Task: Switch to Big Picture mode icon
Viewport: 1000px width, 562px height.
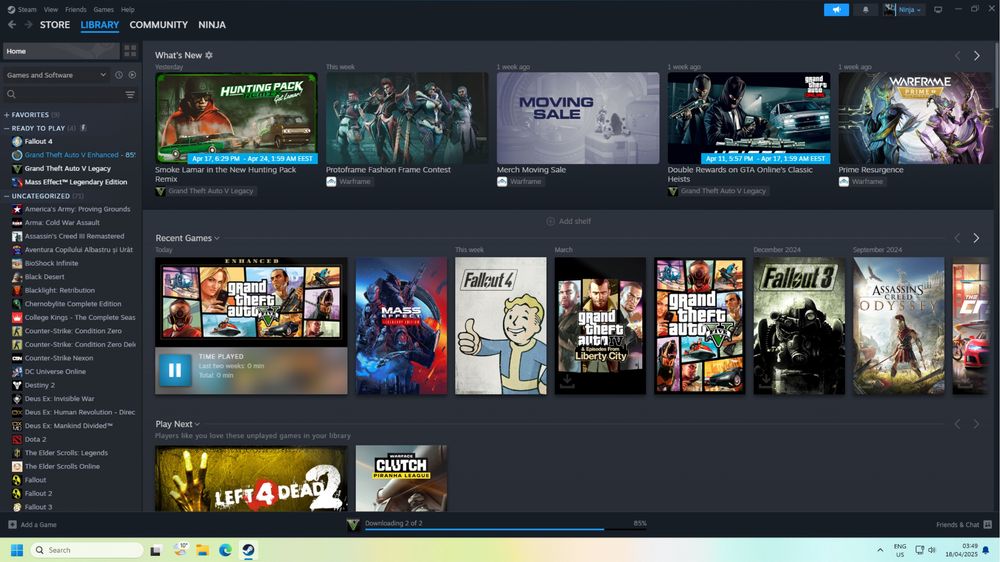Action: pos(938,10)
